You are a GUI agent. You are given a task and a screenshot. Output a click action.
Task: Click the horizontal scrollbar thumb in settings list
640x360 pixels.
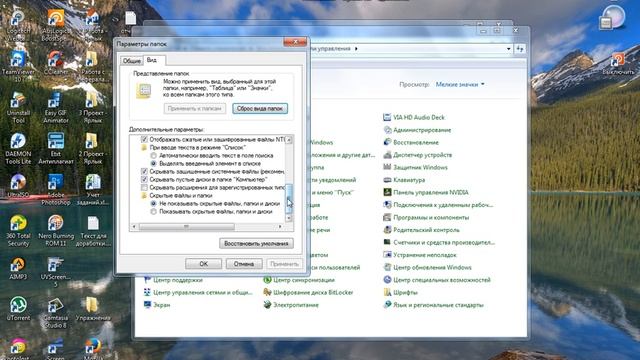pos(187,227)
